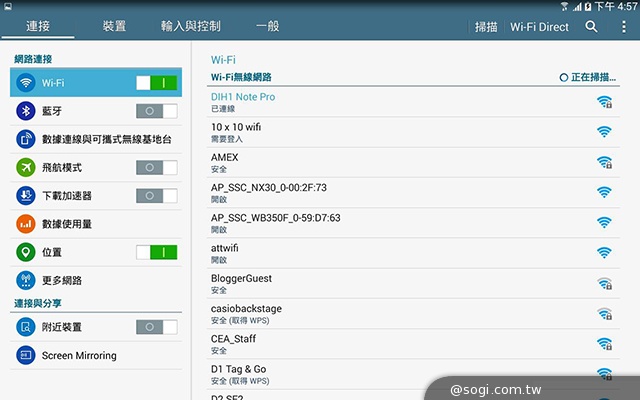Tap BloggerGuest weak signal icon
The width and height of the screenshot is (640, 400).
pos(604,283)
